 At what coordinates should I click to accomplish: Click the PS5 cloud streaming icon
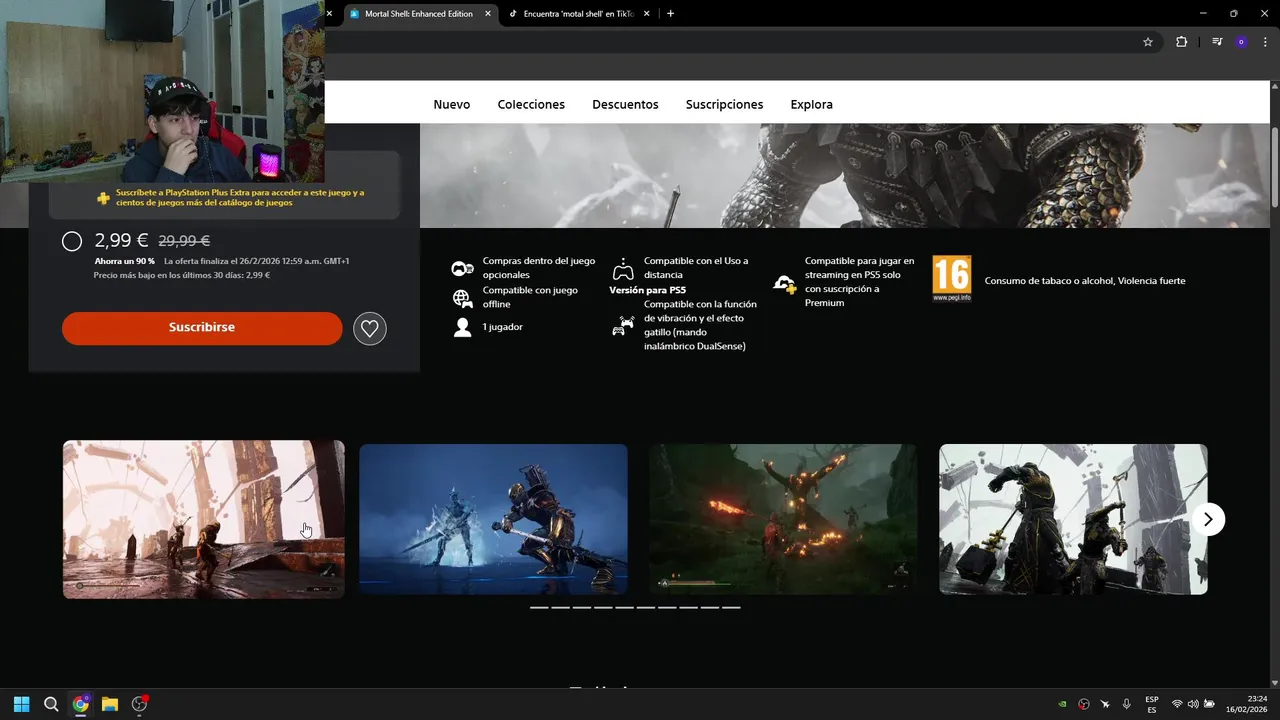[785, 283]
